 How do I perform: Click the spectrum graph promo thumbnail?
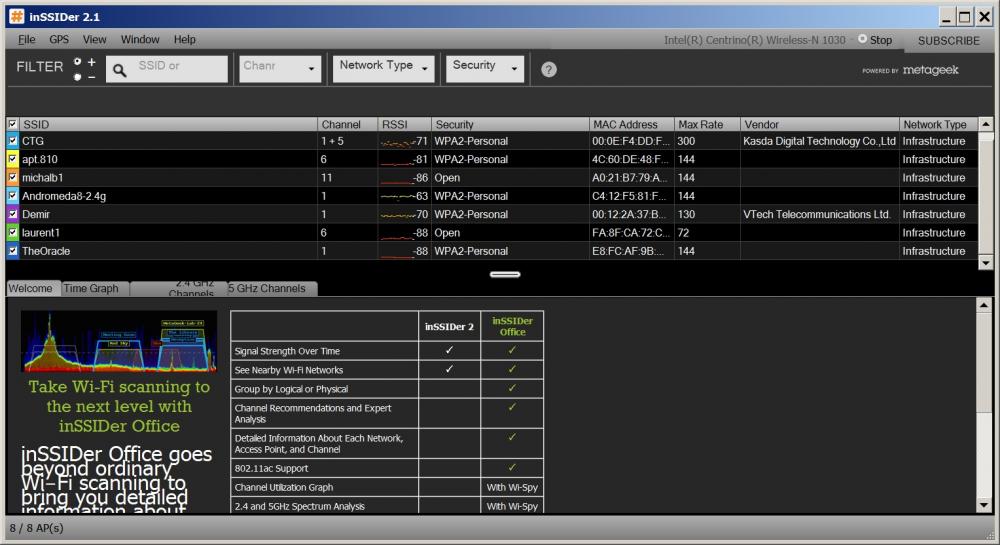[119, 341]
